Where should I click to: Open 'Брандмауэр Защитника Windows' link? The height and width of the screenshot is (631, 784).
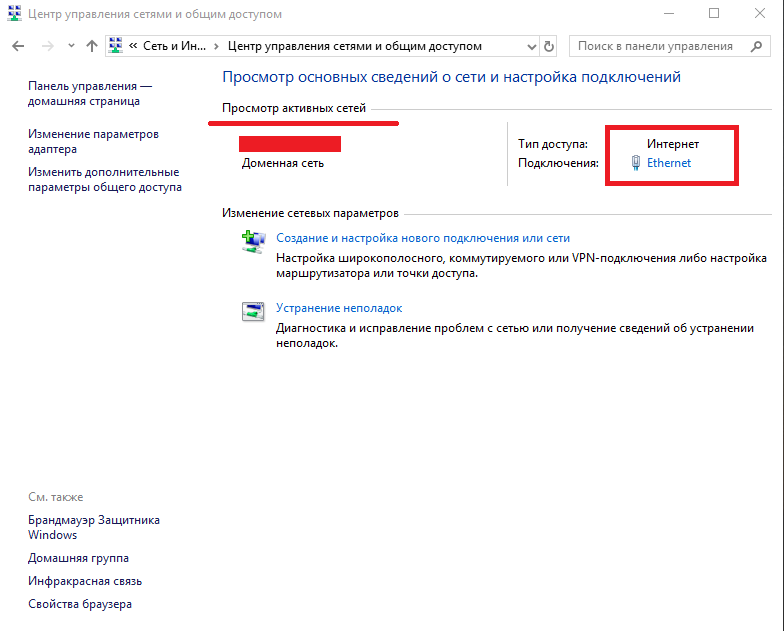pos(94,528)
